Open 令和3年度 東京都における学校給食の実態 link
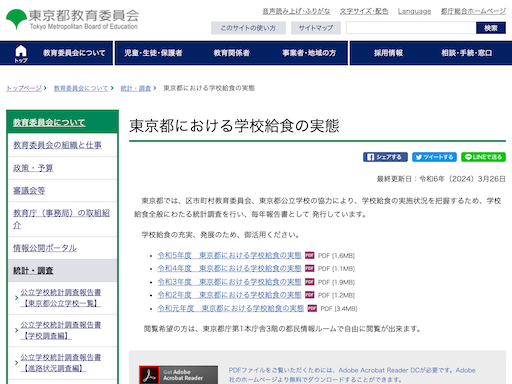Screen dimensions: 512x384 229,282
